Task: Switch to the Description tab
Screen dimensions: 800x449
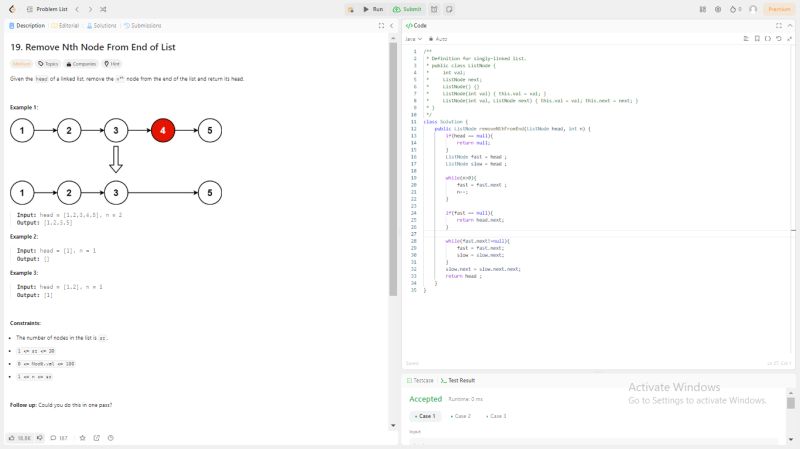Action: tap(27, 26)
